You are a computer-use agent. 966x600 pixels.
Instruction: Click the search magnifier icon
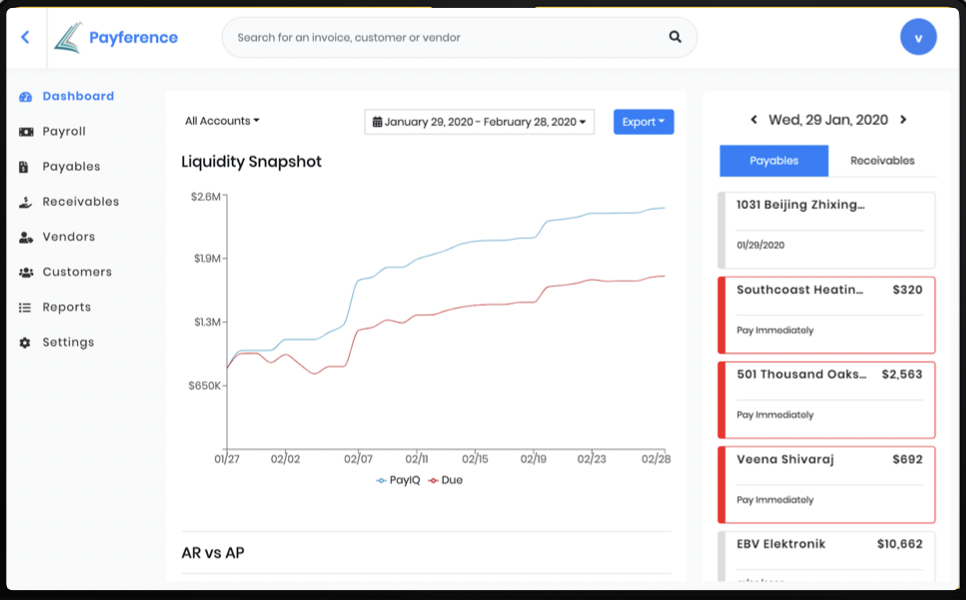[x=673, y=36]
